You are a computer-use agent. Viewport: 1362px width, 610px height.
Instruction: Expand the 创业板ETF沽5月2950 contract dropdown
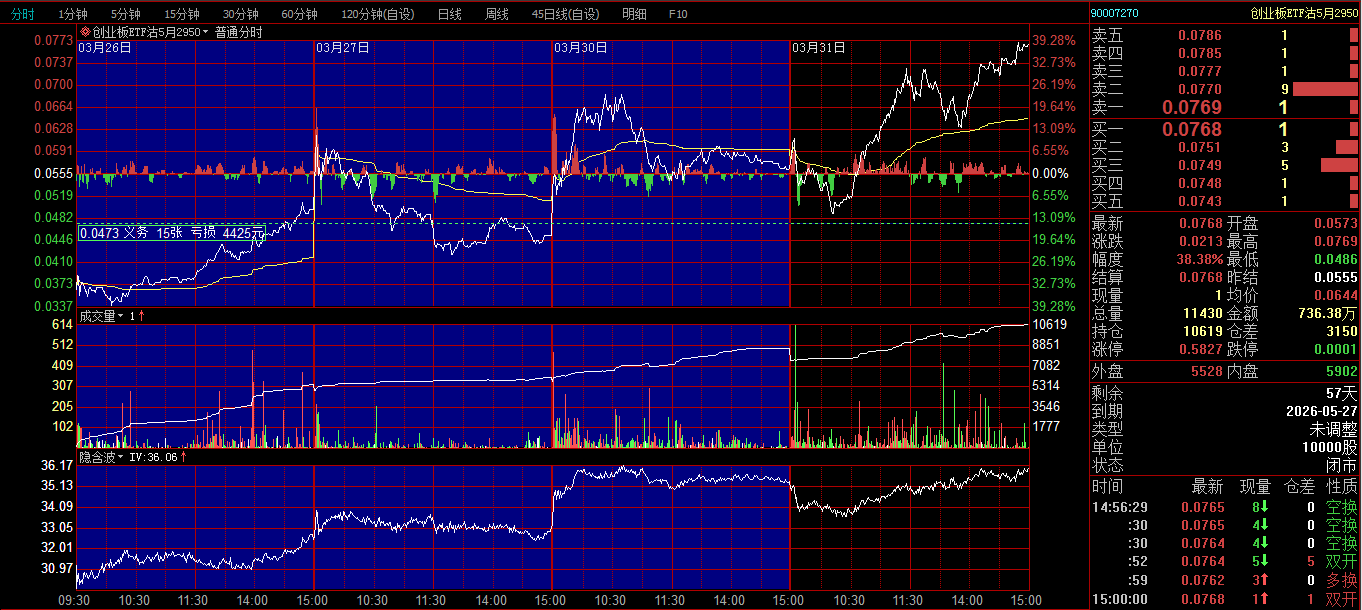tap(206, 32)
